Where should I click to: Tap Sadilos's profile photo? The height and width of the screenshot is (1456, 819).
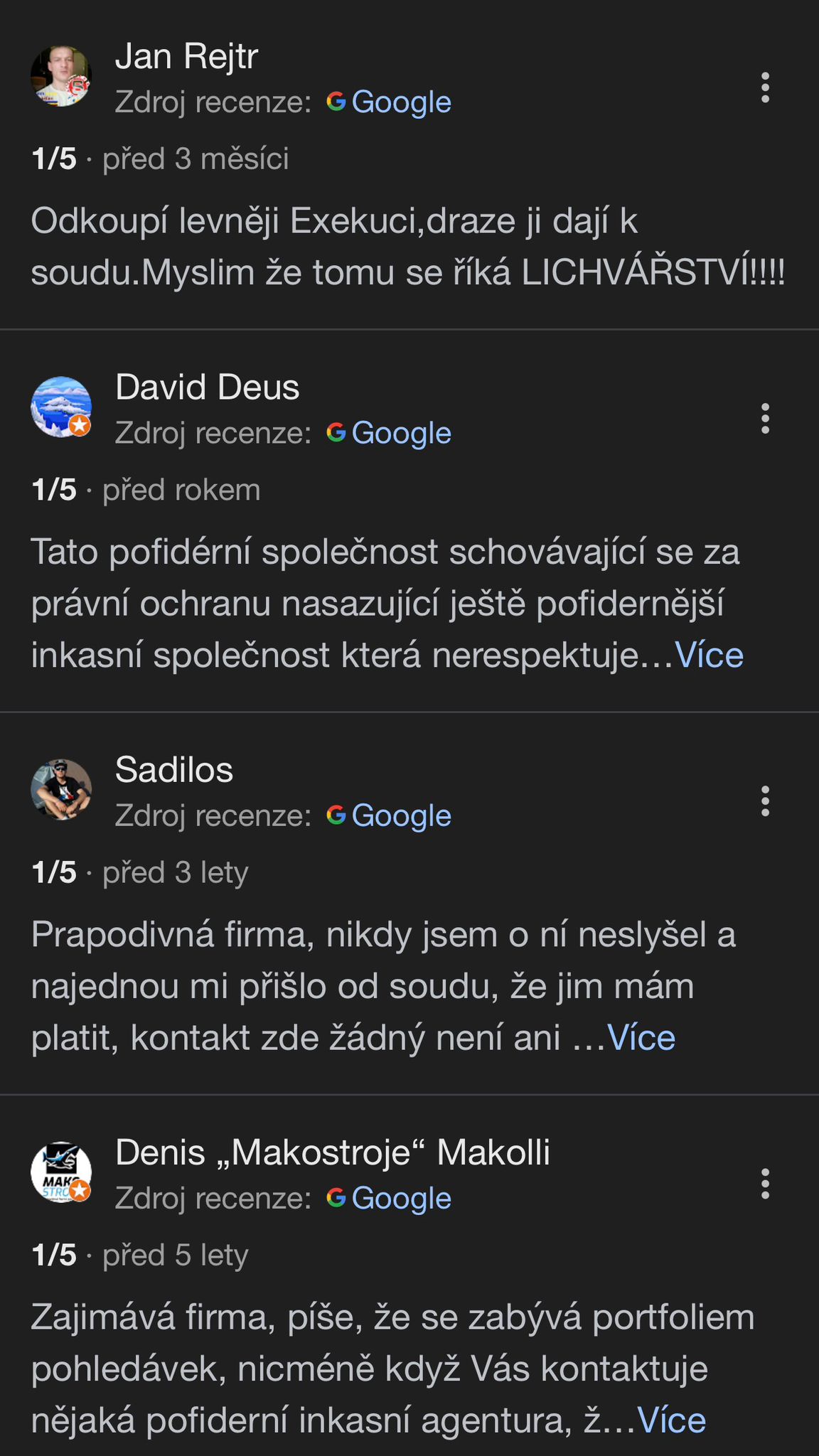pyautogui.click(x=61, y=790)
